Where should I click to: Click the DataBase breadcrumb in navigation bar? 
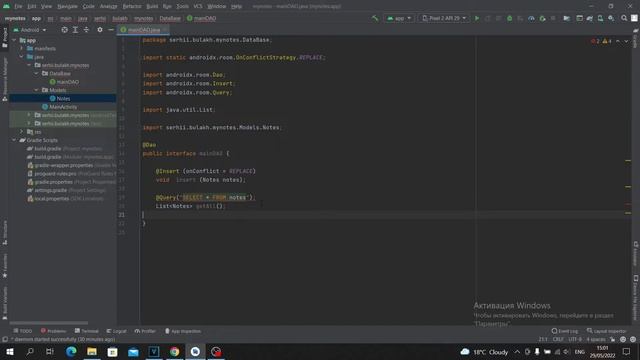point(170,18)
